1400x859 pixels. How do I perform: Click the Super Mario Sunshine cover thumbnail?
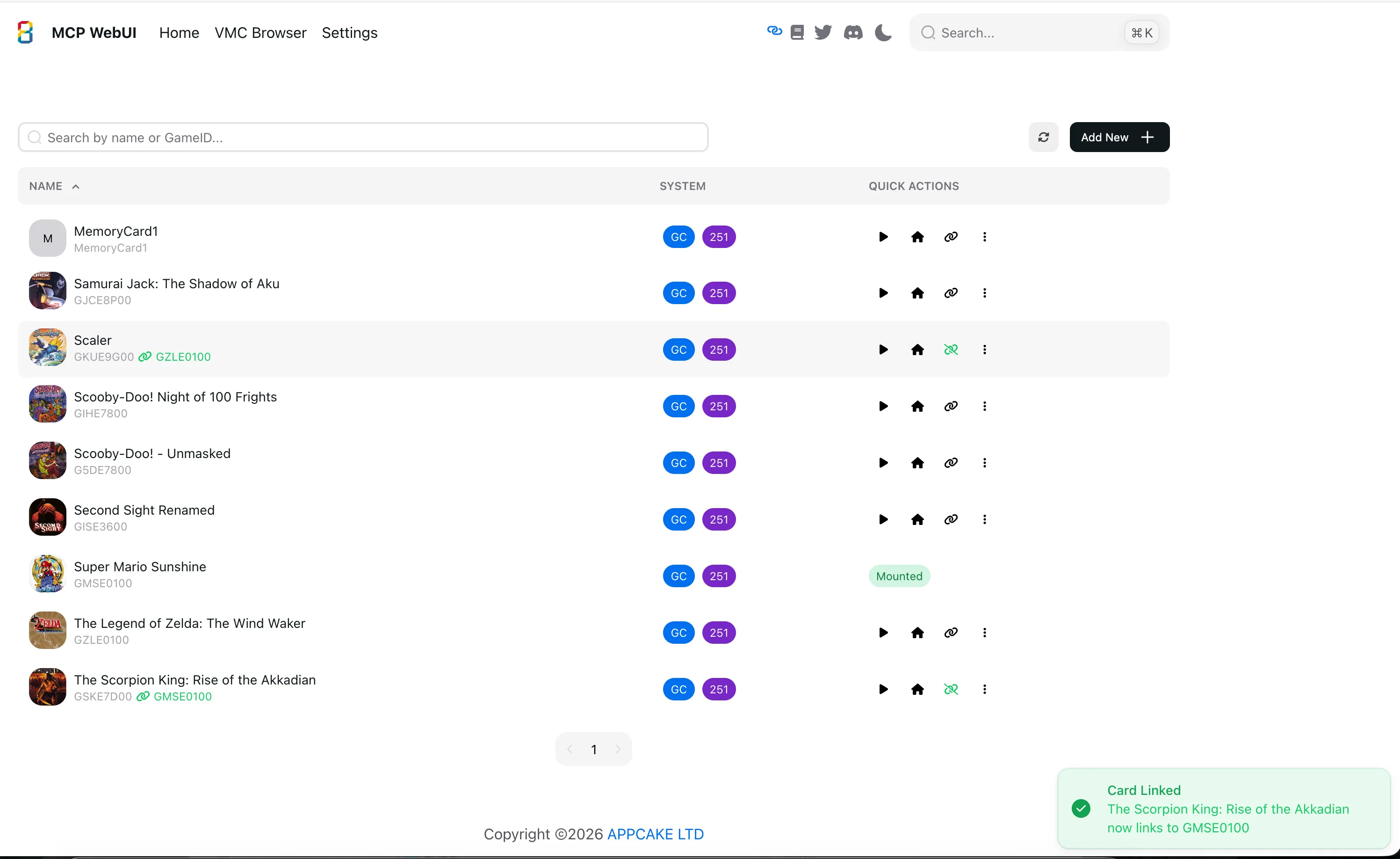point(47,574)
